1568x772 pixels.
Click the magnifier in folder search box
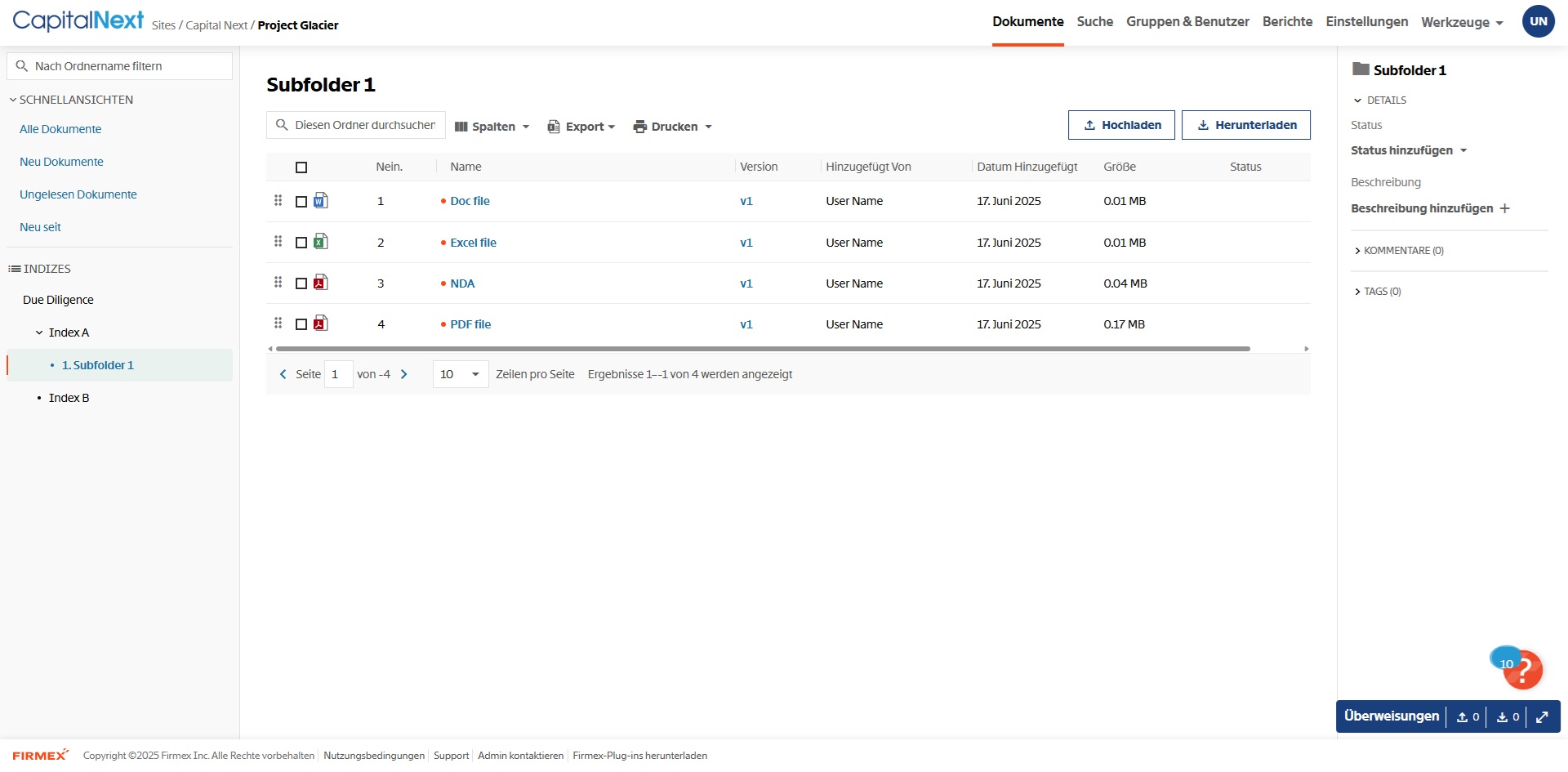click(x=282, y=125)
